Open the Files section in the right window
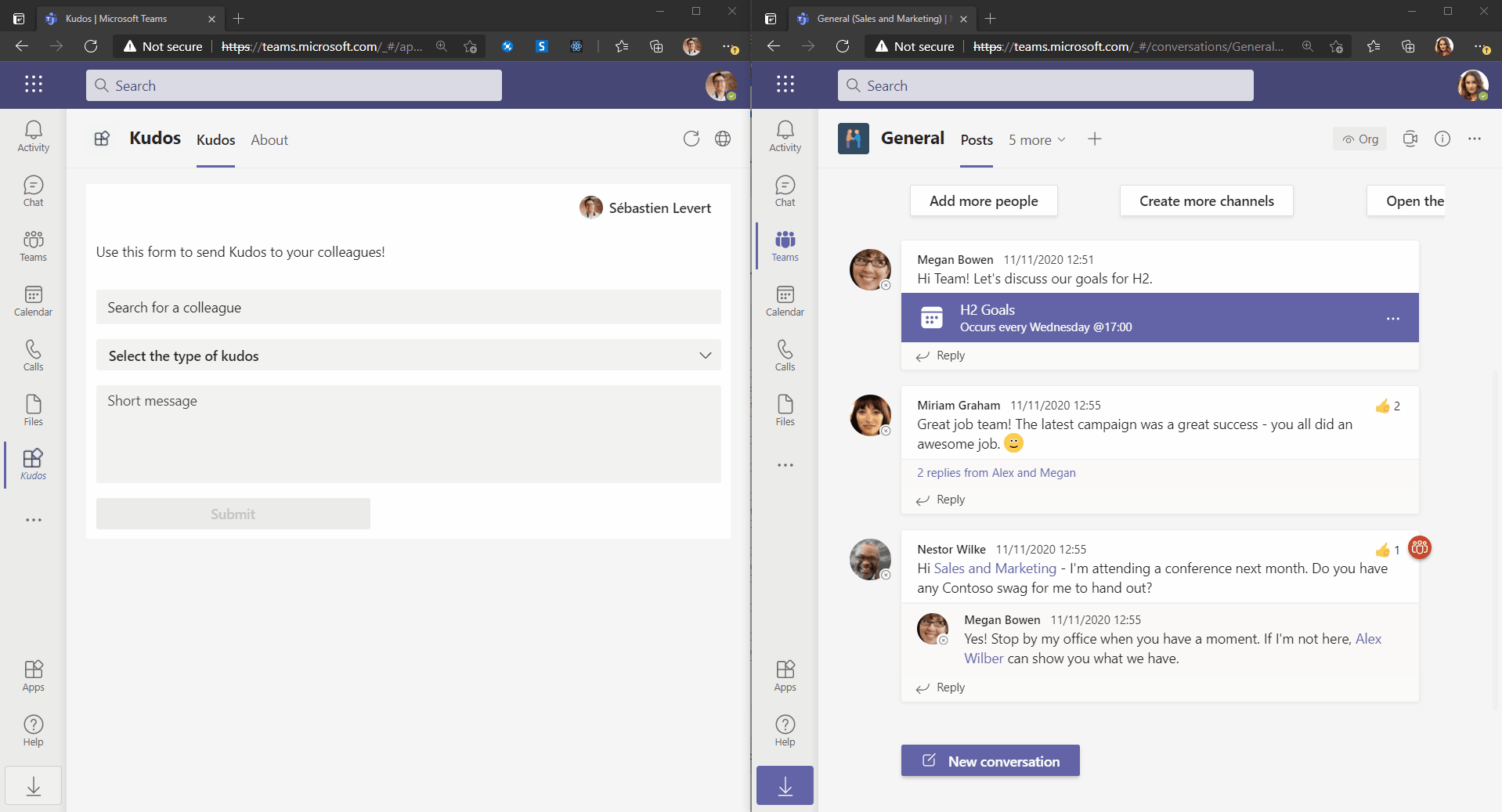Image resolution: width=1502 pixels, height=812 pixels. point(784,409)
